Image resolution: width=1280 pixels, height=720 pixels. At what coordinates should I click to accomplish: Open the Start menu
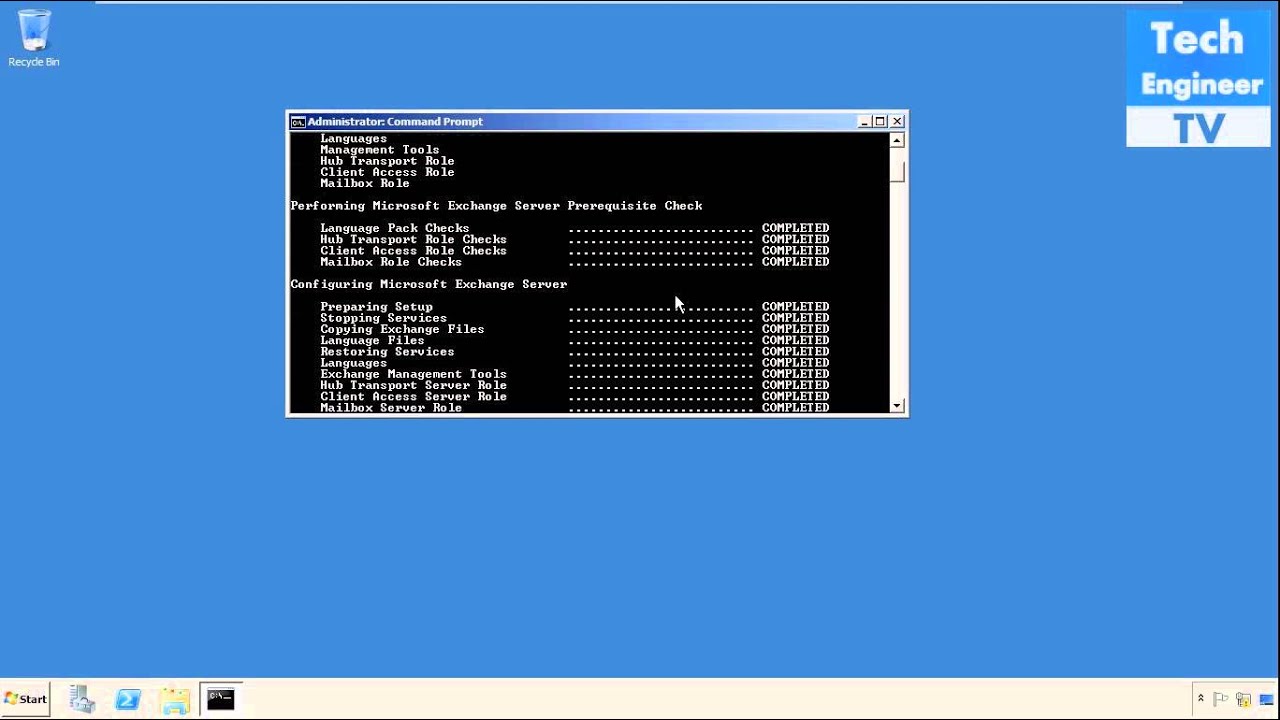[26, 699]
